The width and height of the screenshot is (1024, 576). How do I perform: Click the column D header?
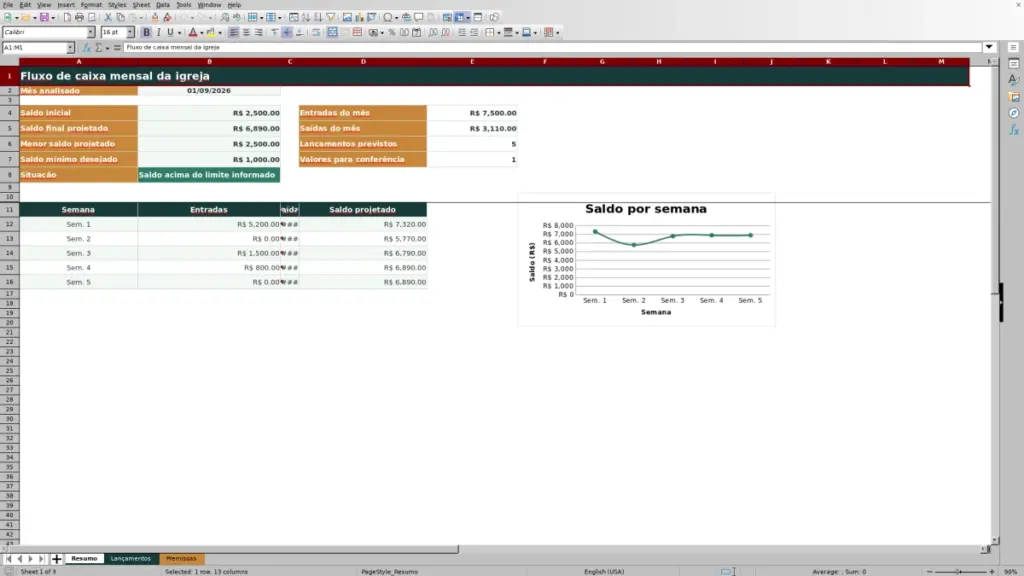coord(363,61)
